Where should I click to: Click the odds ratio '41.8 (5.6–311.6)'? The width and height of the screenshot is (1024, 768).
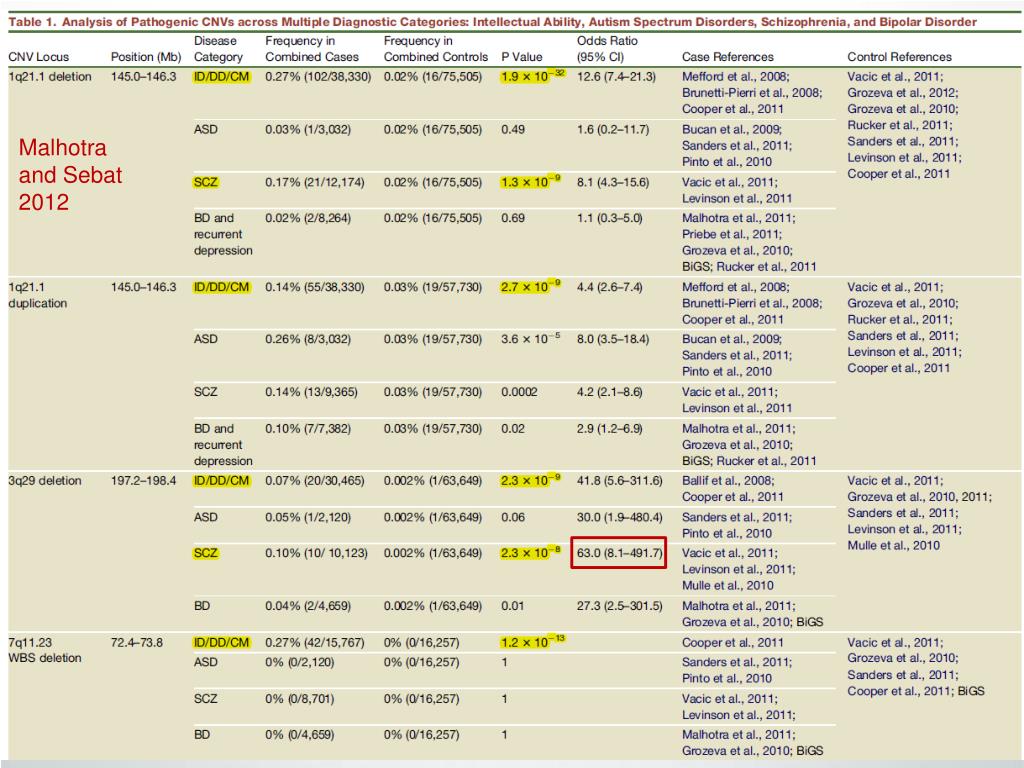point(619,481)
